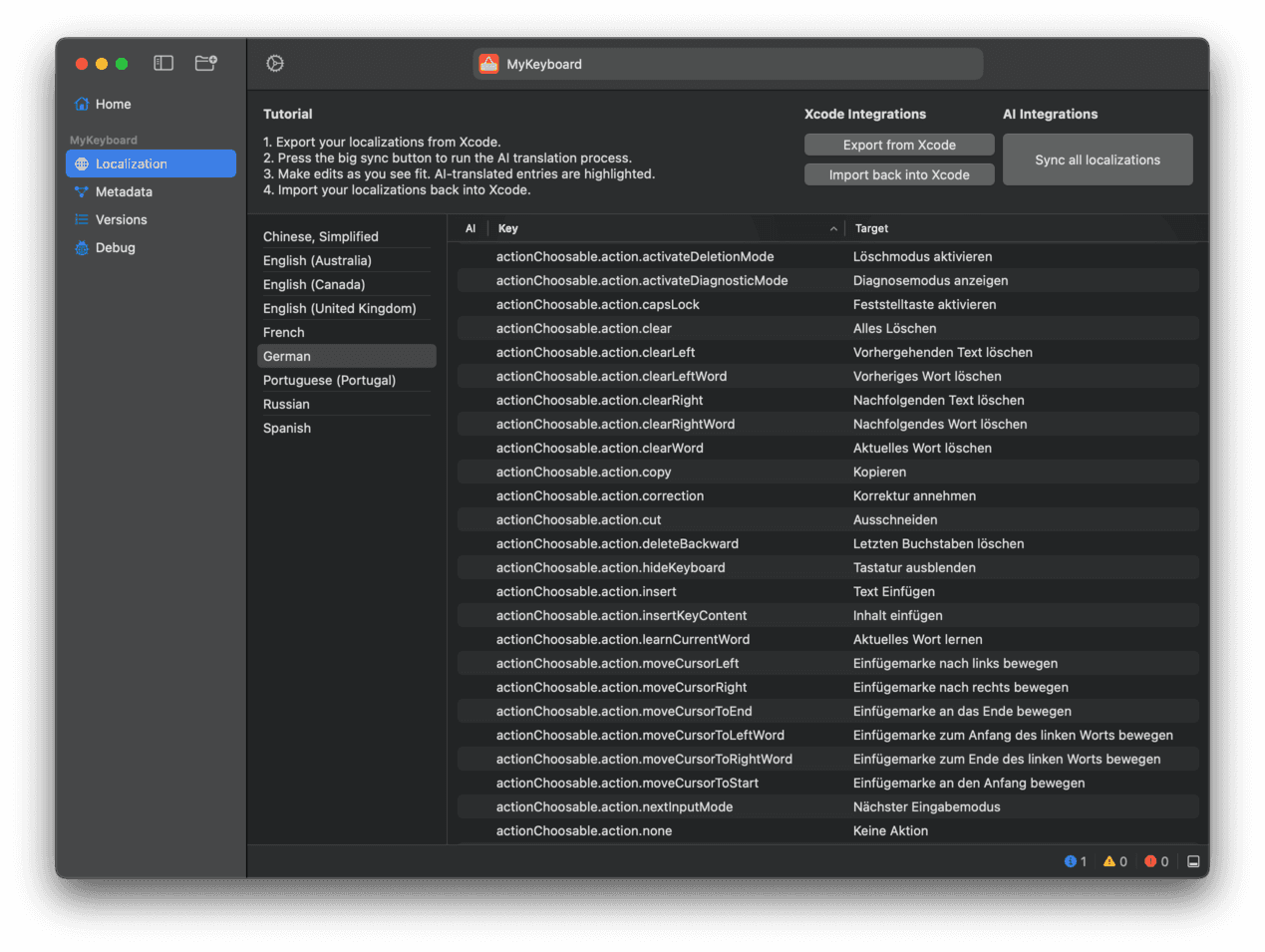Viewport: 1265px width, 952px height.
Task: Click the Debug bug icon
Action: pyautogui.click(x=82, y=247)
